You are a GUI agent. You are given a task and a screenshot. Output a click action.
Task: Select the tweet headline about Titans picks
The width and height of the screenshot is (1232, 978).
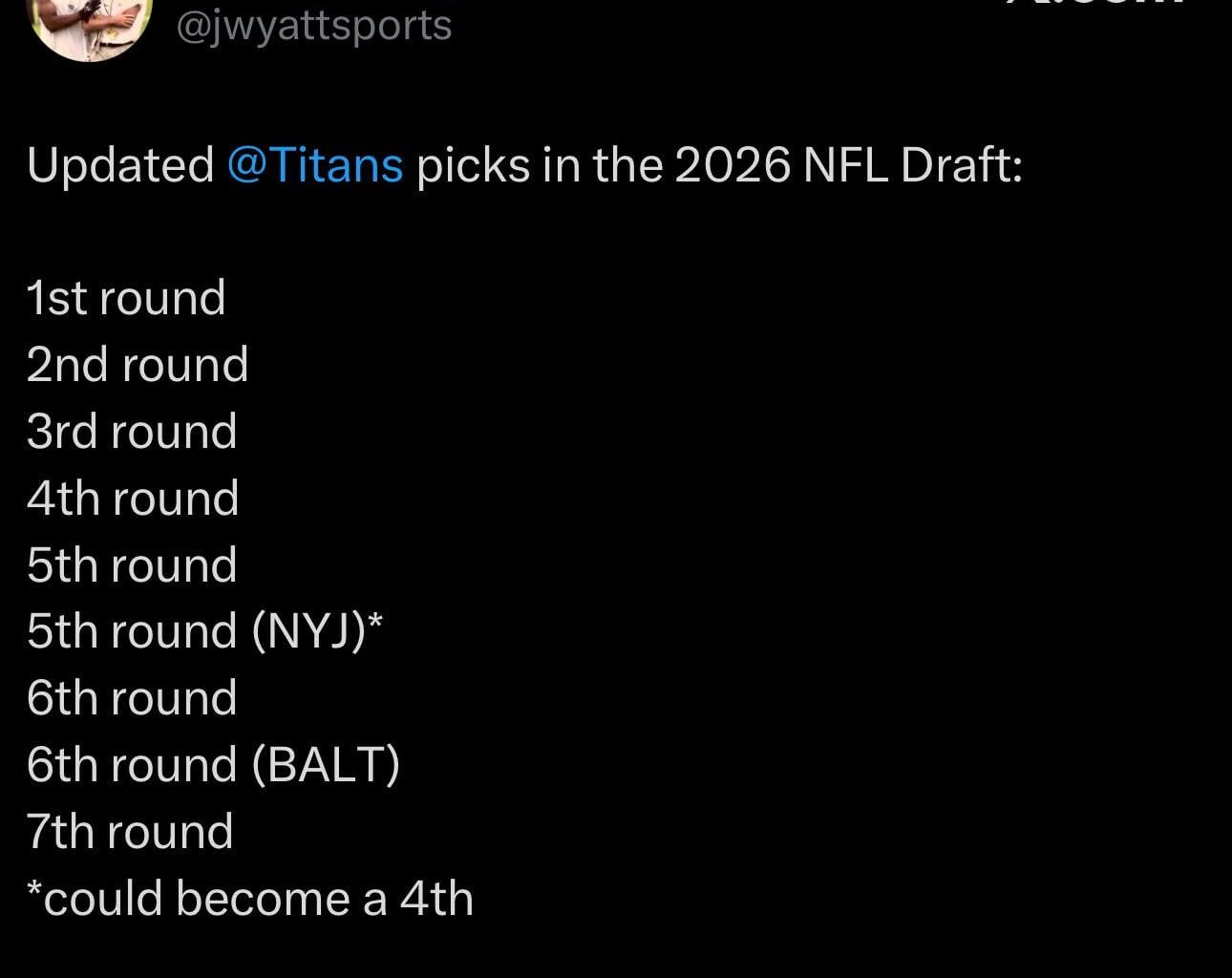tap(525, 164)
